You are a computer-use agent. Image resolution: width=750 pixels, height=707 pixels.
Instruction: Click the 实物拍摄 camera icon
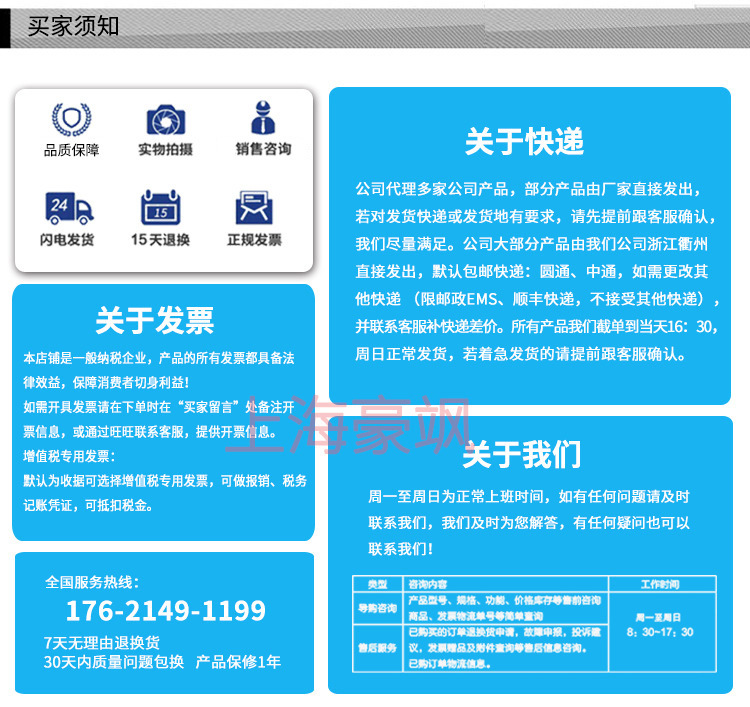(165, 120)
